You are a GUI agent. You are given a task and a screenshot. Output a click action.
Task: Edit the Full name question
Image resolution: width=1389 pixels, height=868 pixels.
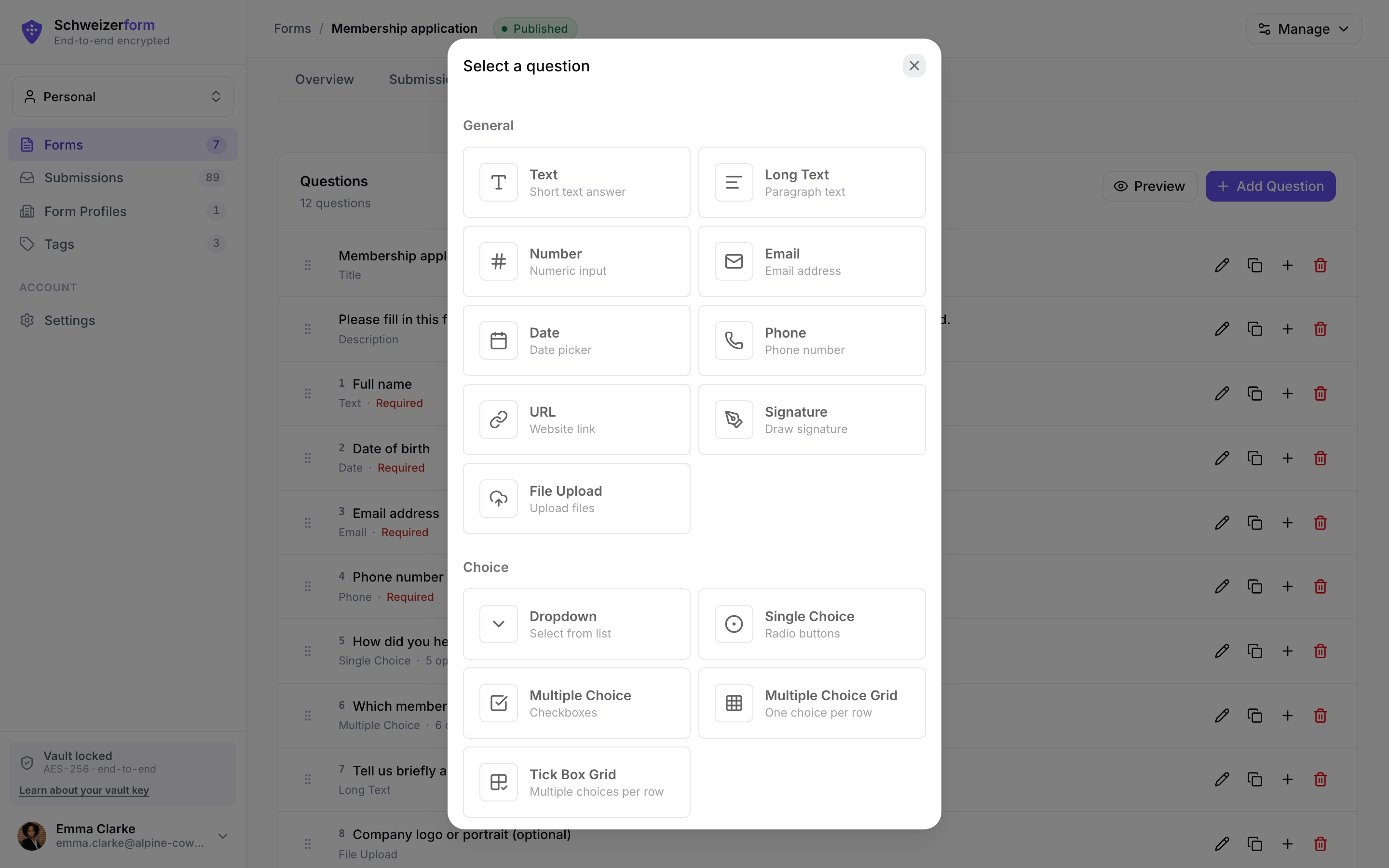coord(1222,394)
